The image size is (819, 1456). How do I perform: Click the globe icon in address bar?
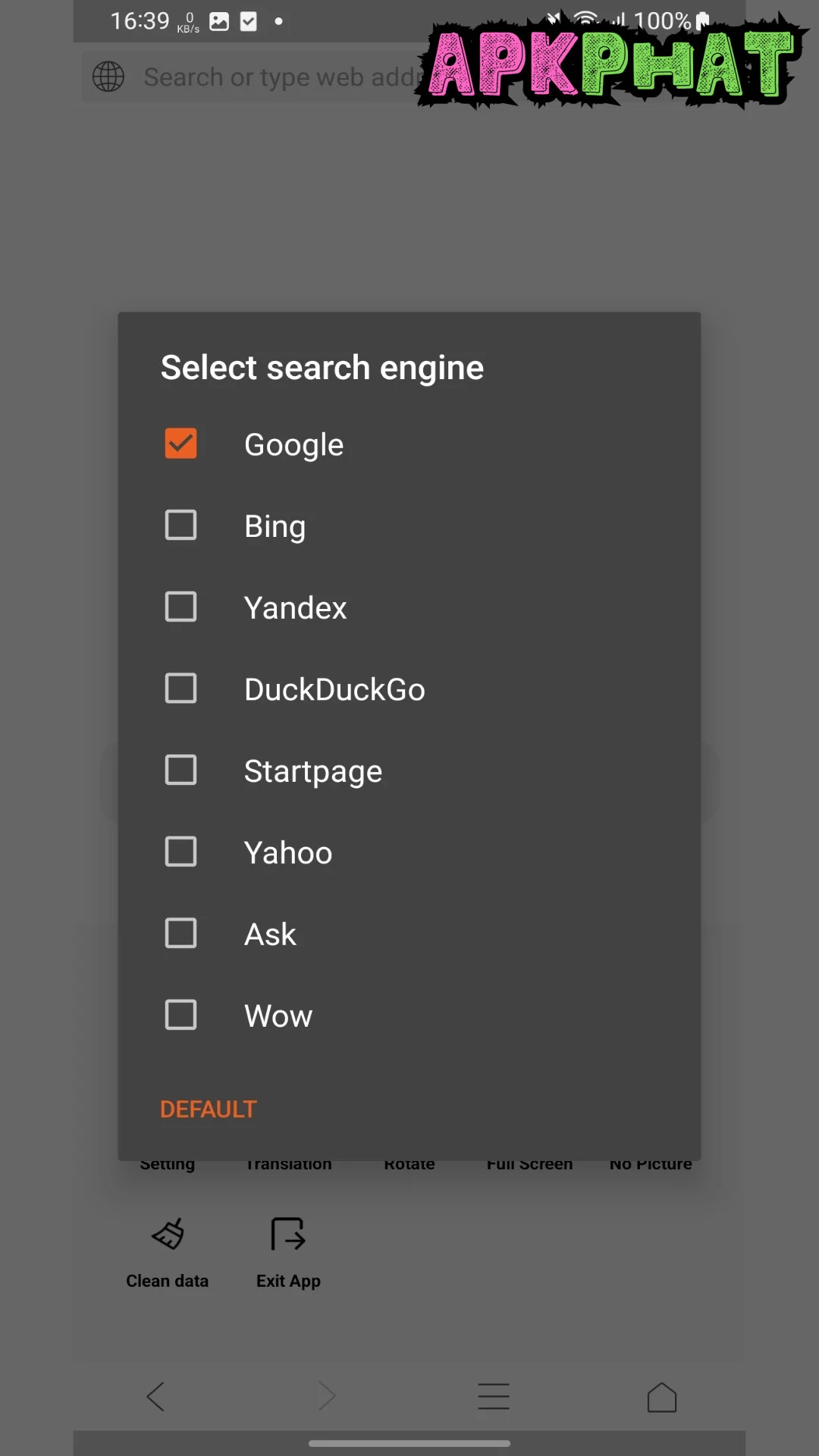(x=108, y=77)
